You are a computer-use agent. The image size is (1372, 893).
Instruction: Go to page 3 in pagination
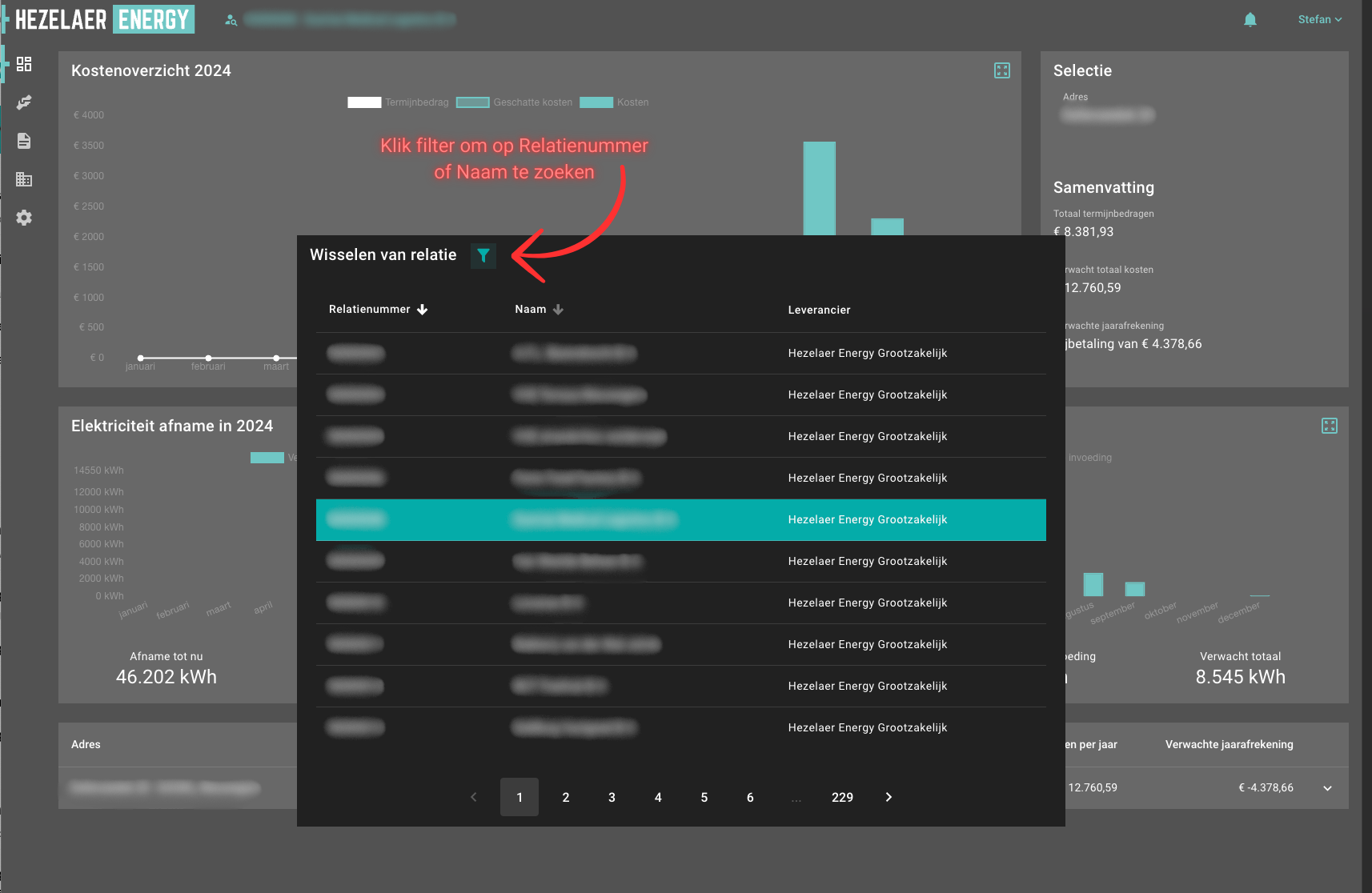tap(612, 797)
